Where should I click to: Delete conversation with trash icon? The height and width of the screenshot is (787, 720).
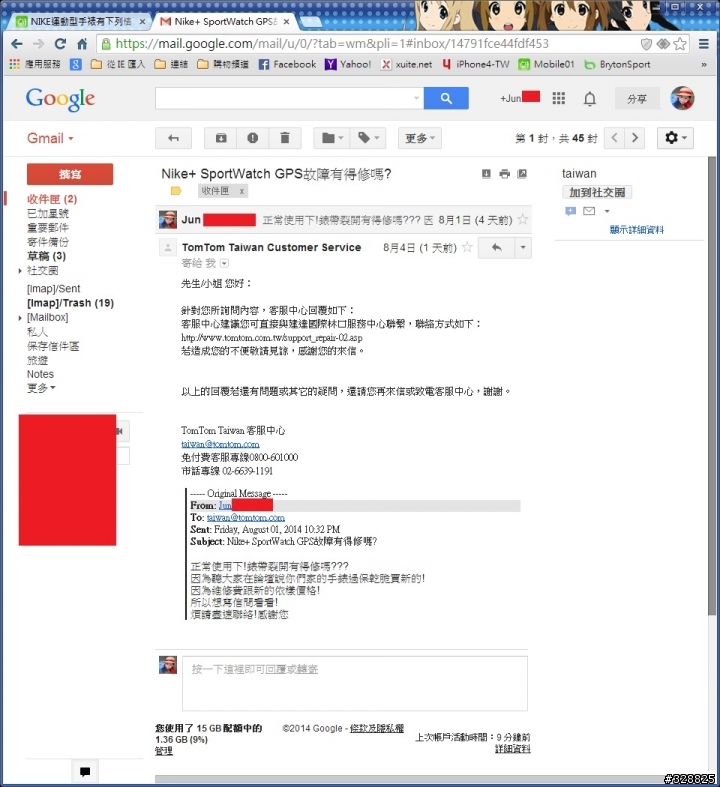click(x=284, y=138)
